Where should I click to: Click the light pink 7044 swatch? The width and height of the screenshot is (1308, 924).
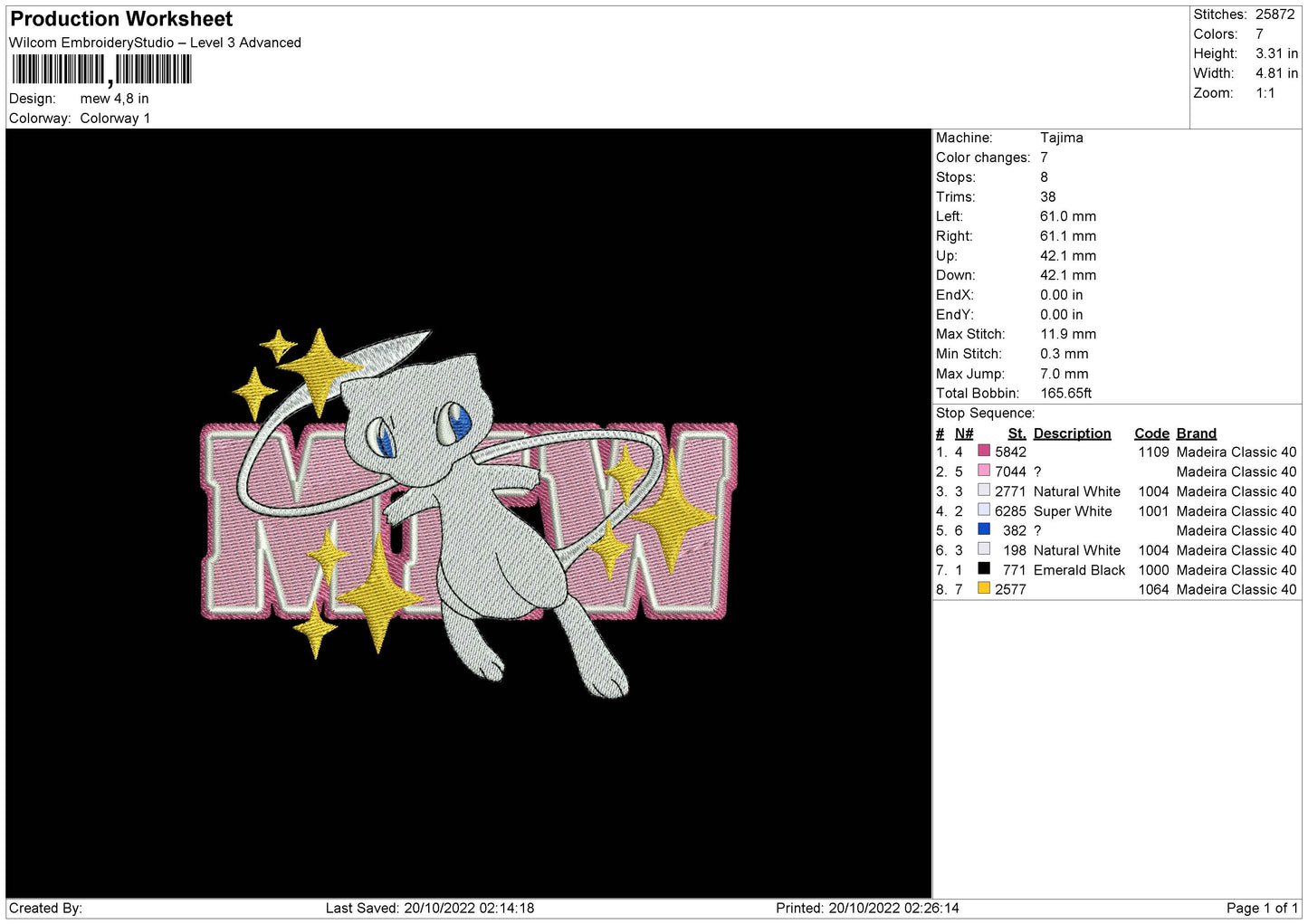click(x=984, y=471)
